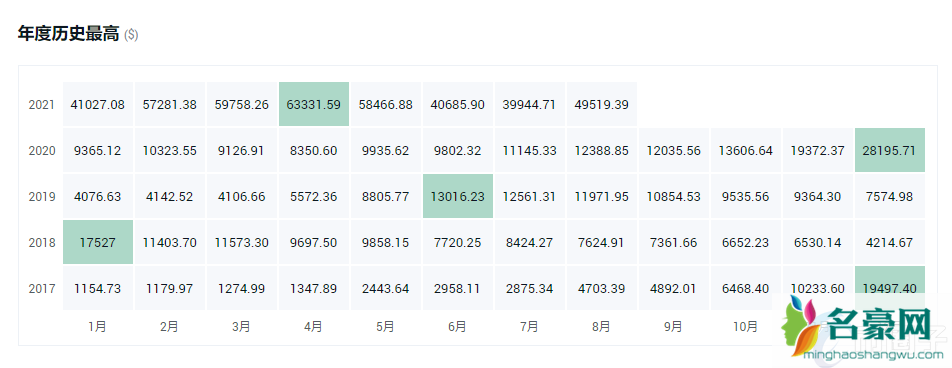Click the 10月 column label
952x368 pixels.
(x=746, y=327)
